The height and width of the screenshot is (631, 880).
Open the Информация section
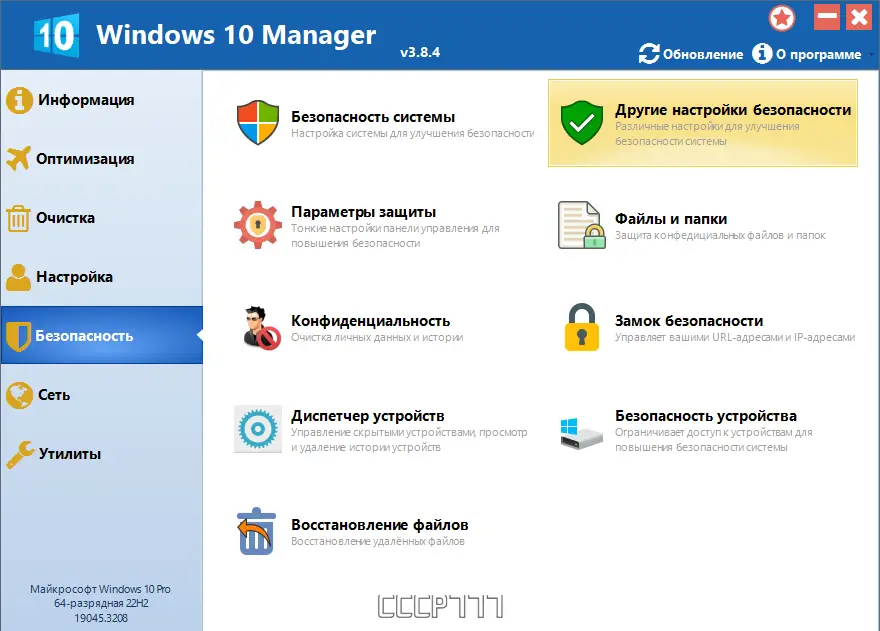(x=101, y=100)
